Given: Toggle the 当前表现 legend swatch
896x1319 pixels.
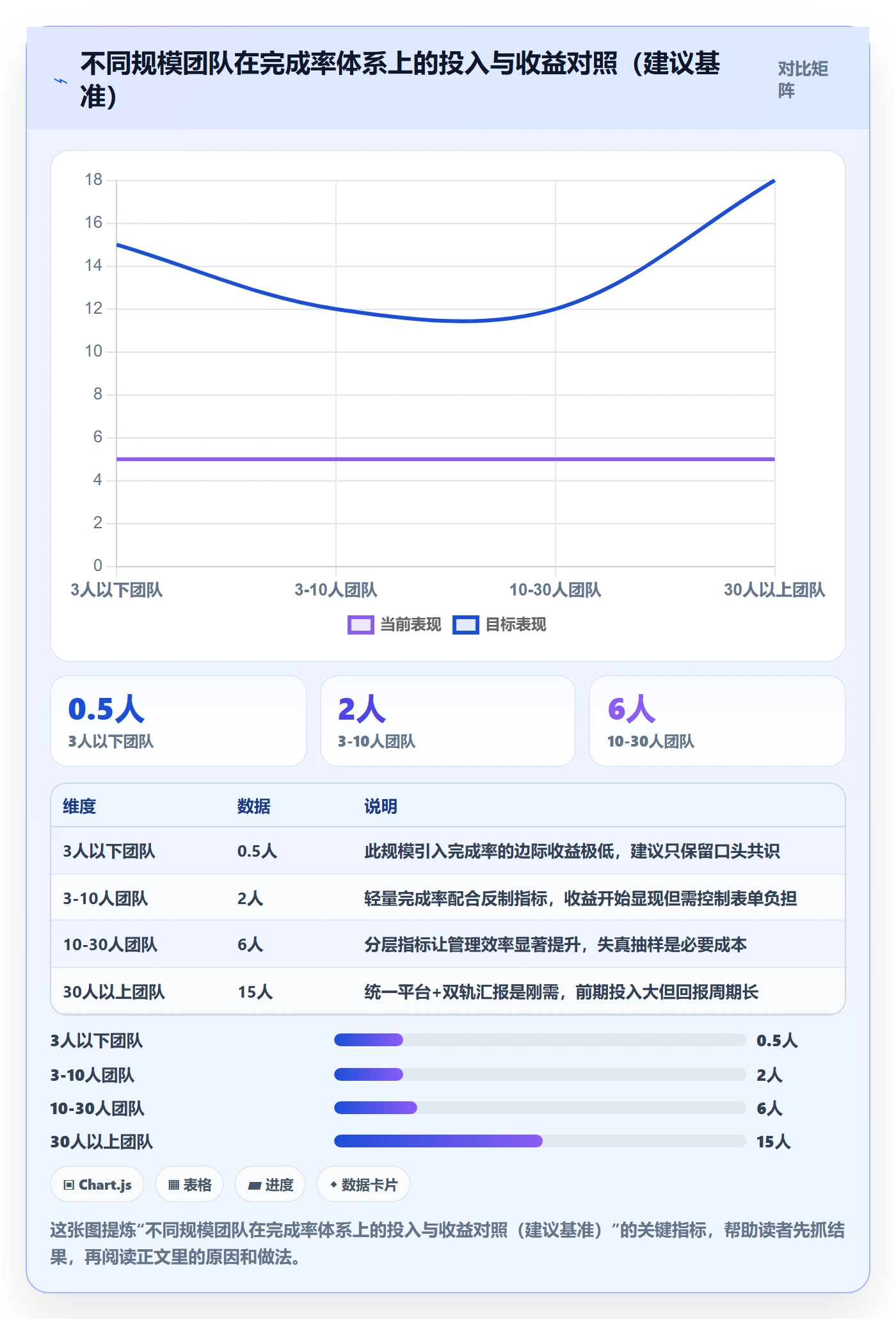Looking at the screenshot, I should (x=360, y=625).
